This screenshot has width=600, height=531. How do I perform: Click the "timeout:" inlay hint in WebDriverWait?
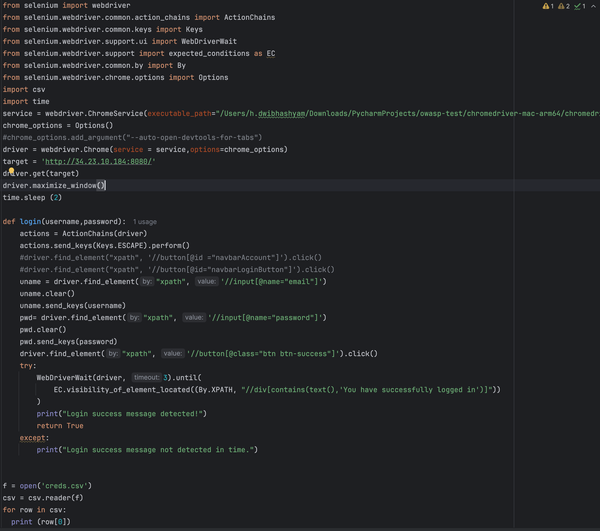(x=146, y=378)
